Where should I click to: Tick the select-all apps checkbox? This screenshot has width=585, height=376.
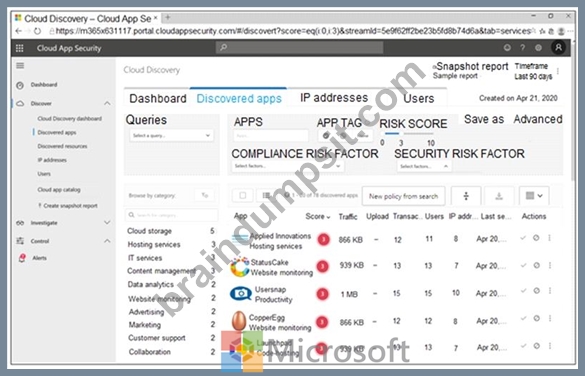[243, 195]
